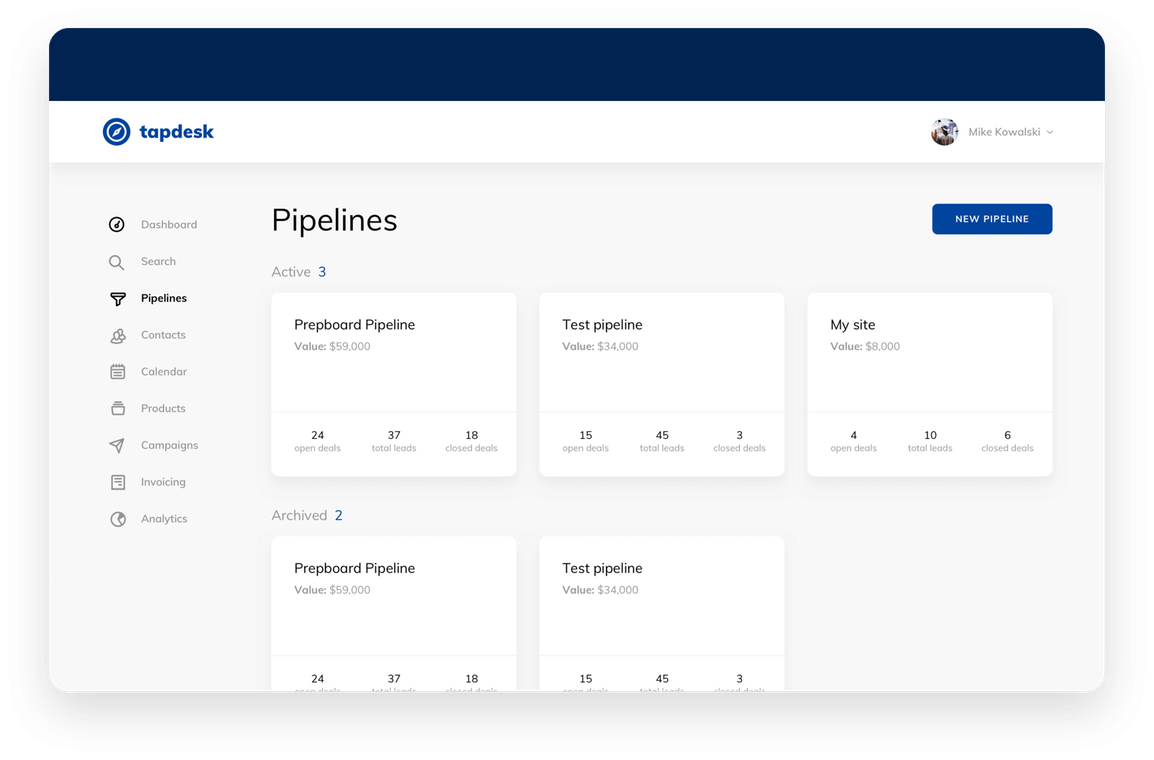Click Mike Kowalski's avatar photo
The width and height of the screenshot is (1154, 760).
pos(944,132)
